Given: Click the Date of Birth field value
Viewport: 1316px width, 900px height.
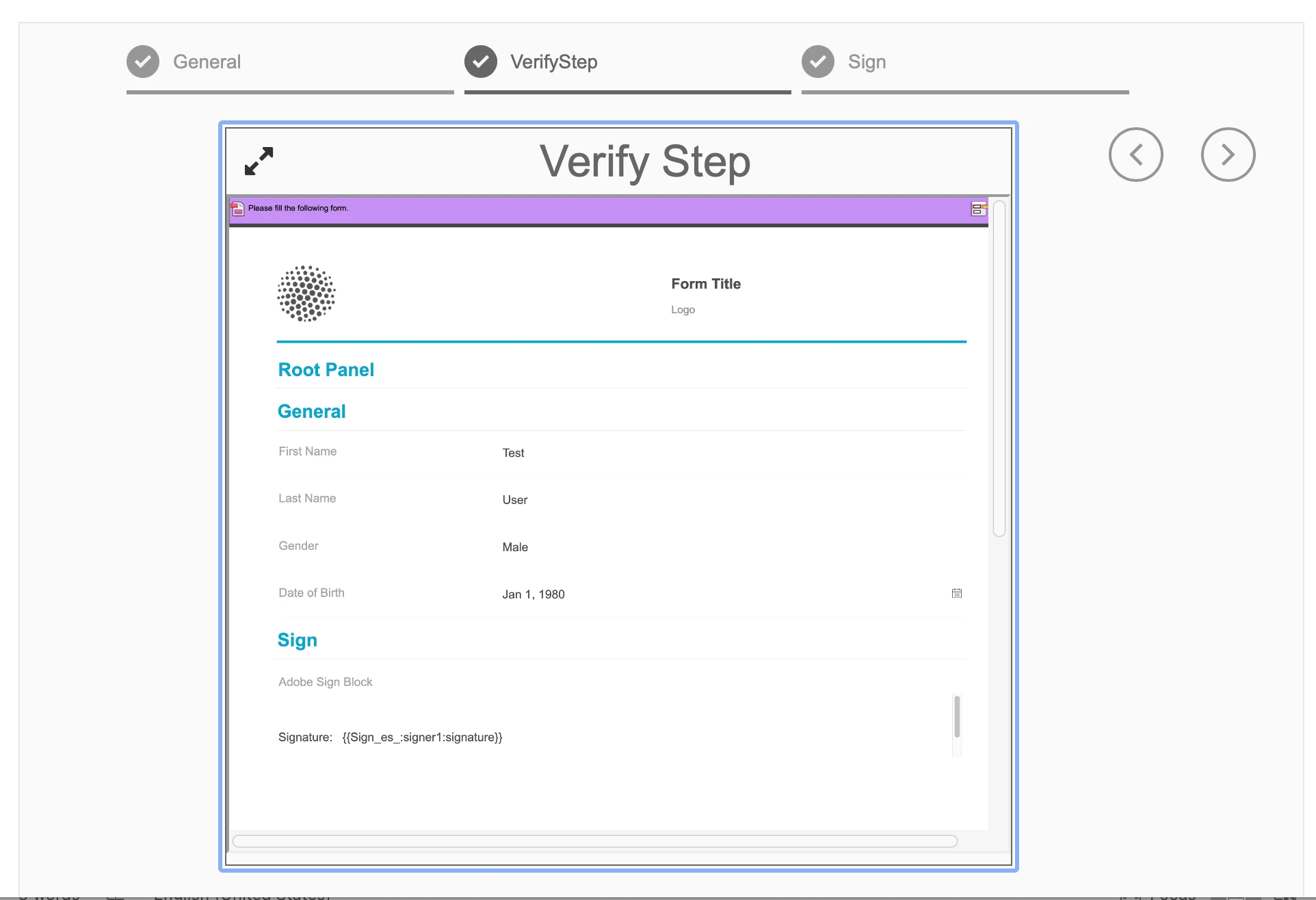Looking at the screenshot, I should (534, 594).
